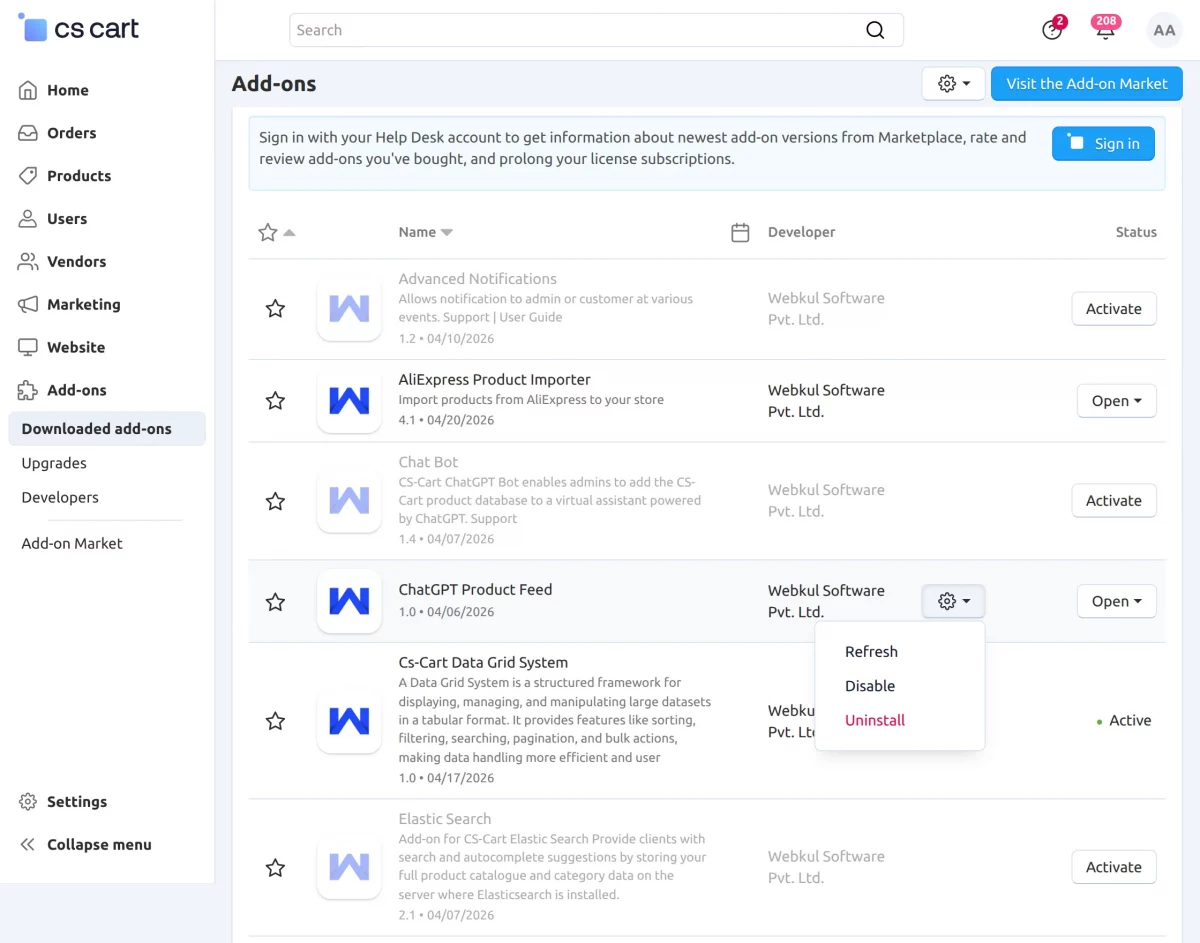Click Chat Bot add-on logo
This screenshot has height=943, width=1200.
click(x=349, y=501)
